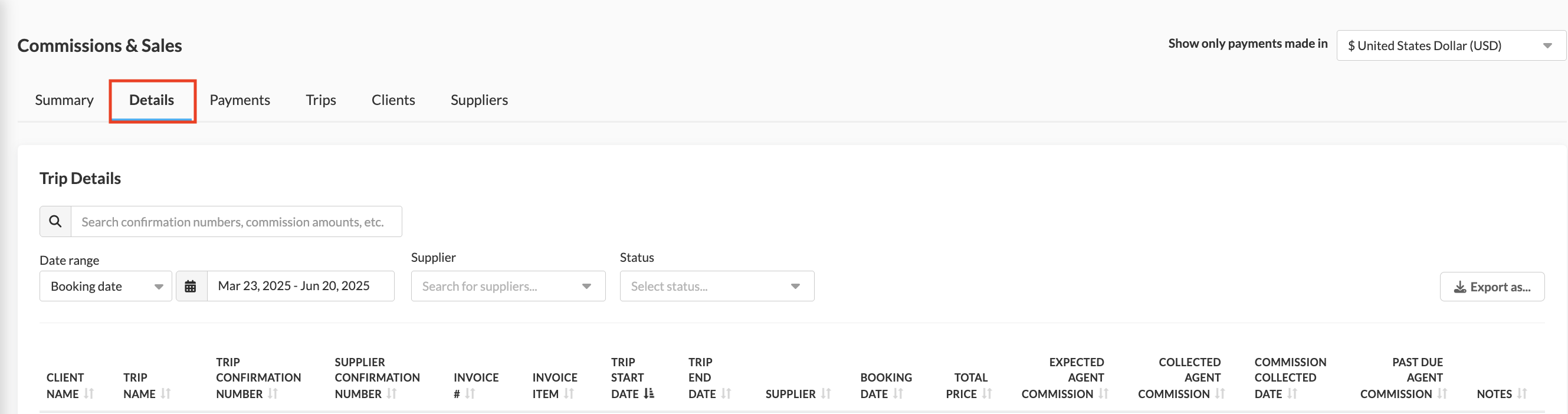Switch to the Payments tab
Screen dimensions: 1568x414
click(240, 100)
